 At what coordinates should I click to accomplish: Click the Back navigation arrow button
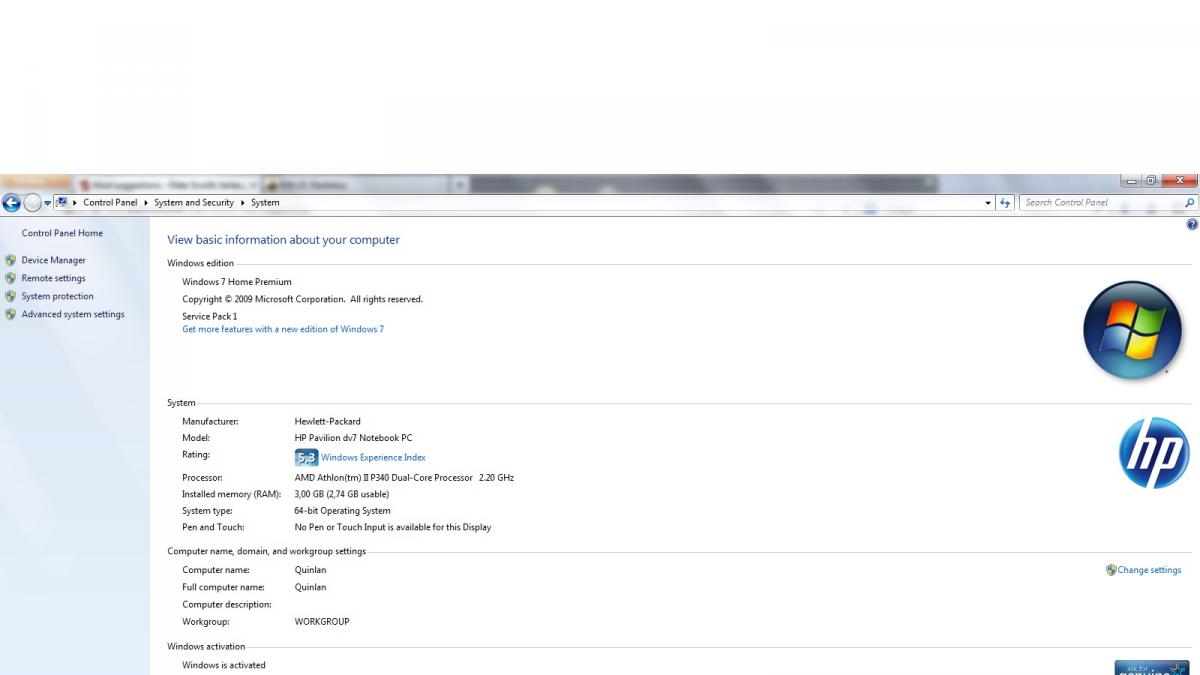coord(11,203)
